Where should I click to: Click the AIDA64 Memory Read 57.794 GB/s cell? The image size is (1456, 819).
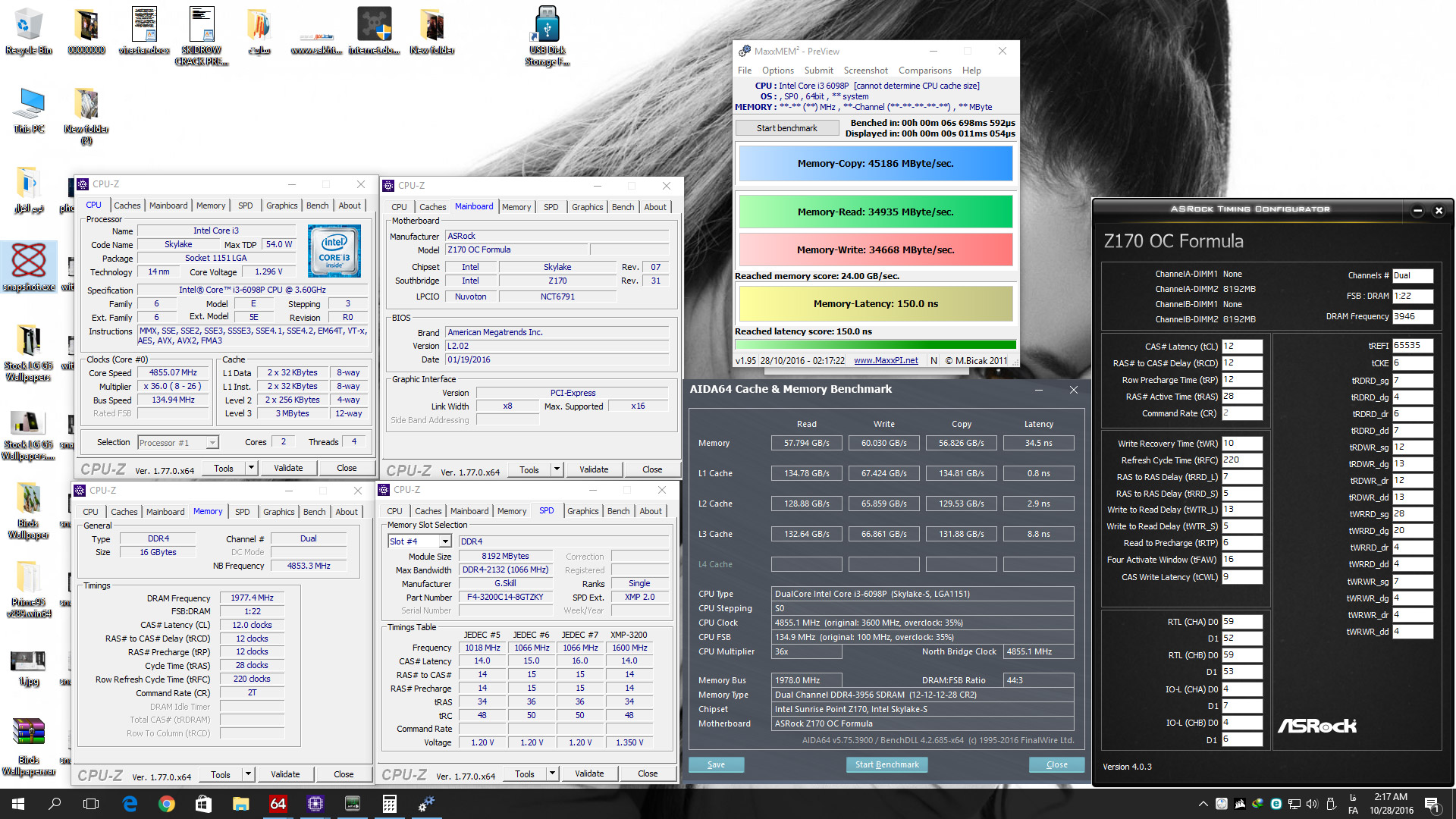pyautogui.click(x=806, y=443)
